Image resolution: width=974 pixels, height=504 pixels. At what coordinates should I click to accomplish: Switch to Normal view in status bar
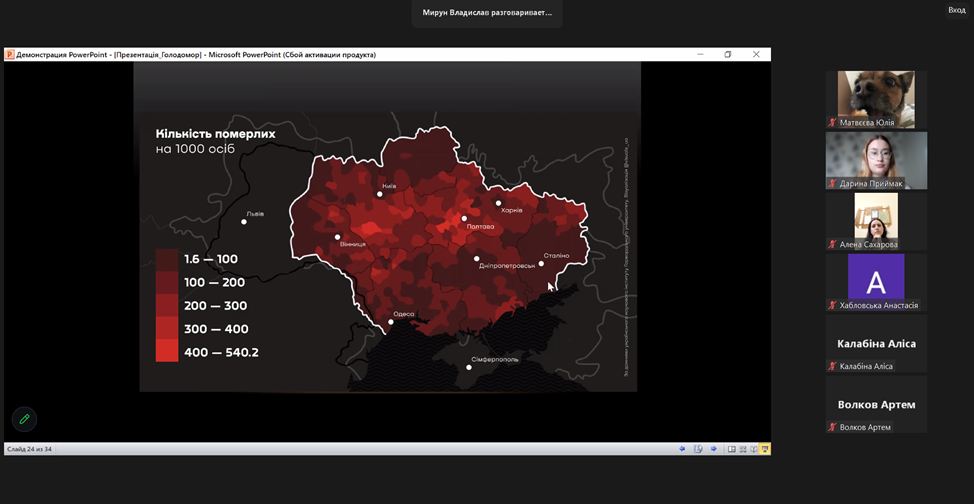[732, 449]
